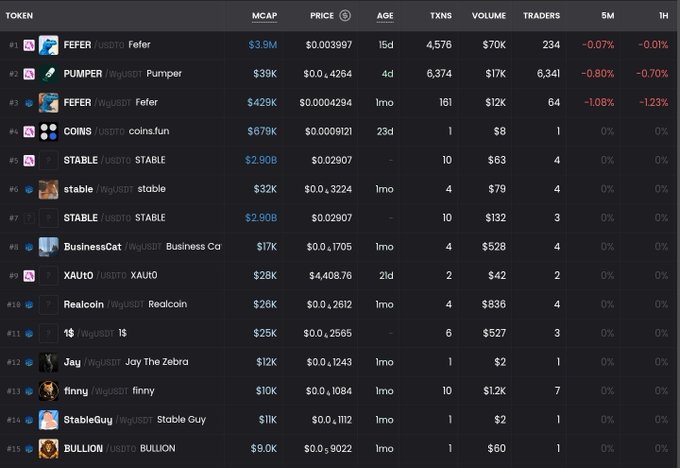The image size is (680, 468).
Task: Click the $0.003997 price value
Action: (x=329, y=45)
